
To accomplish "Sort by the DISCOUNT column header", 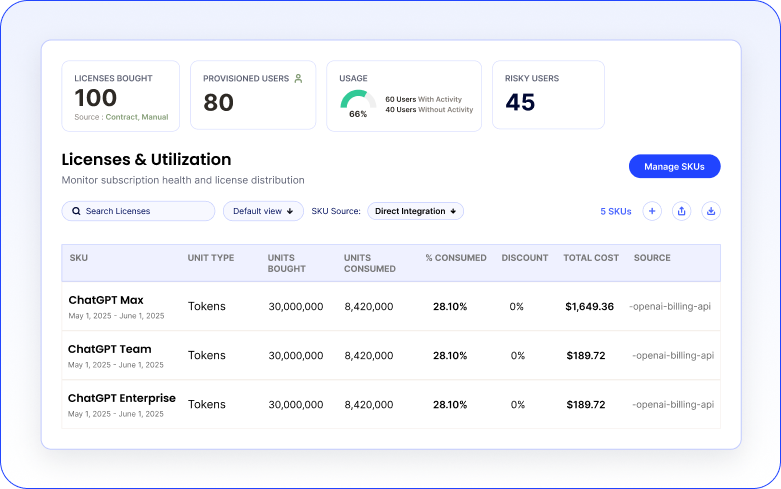I will pyautogui.click(x=524, y=258).
